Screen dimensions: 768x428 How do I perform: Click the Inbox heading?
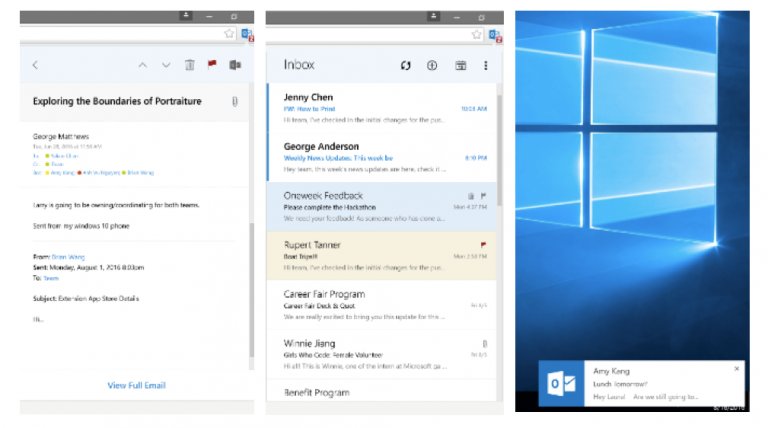click(x=299, y=65)
